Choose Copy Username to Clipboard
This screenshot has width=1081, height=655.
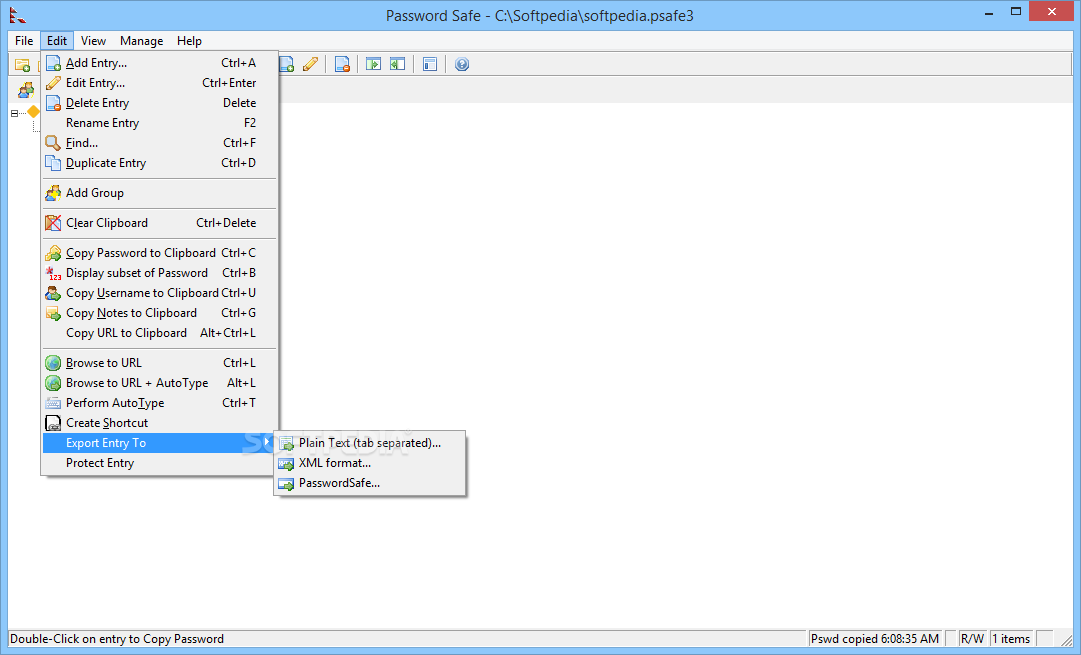click(x=160, y=293)
